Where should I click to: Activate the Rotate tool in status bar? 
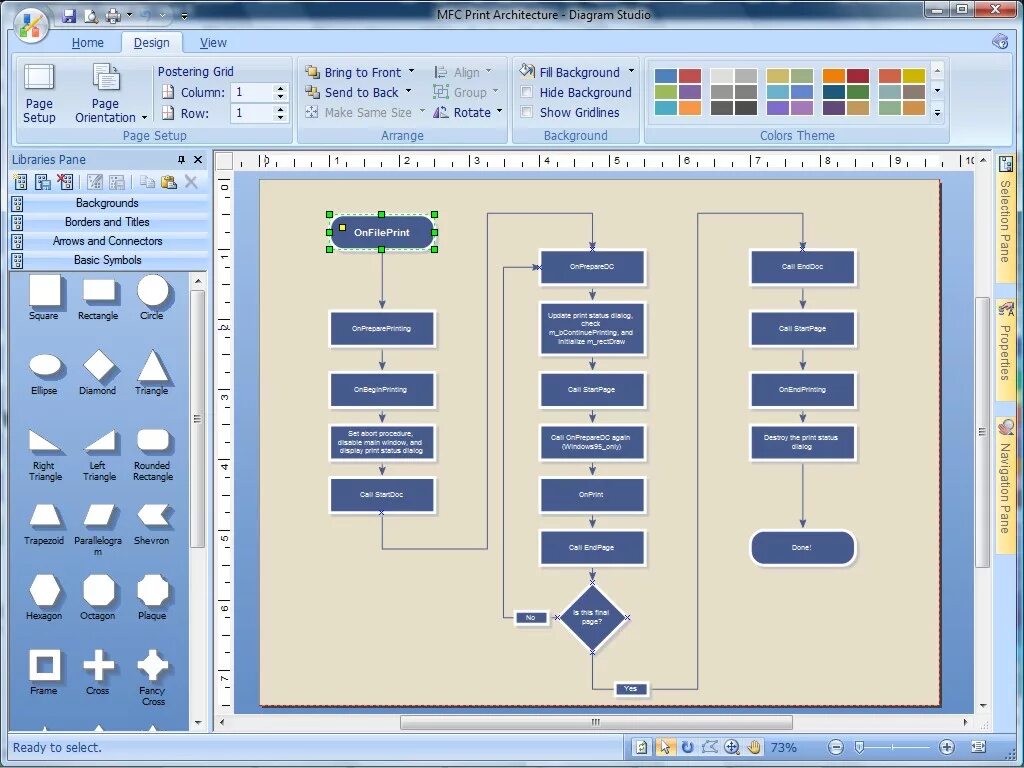click(x=687, y=747)
